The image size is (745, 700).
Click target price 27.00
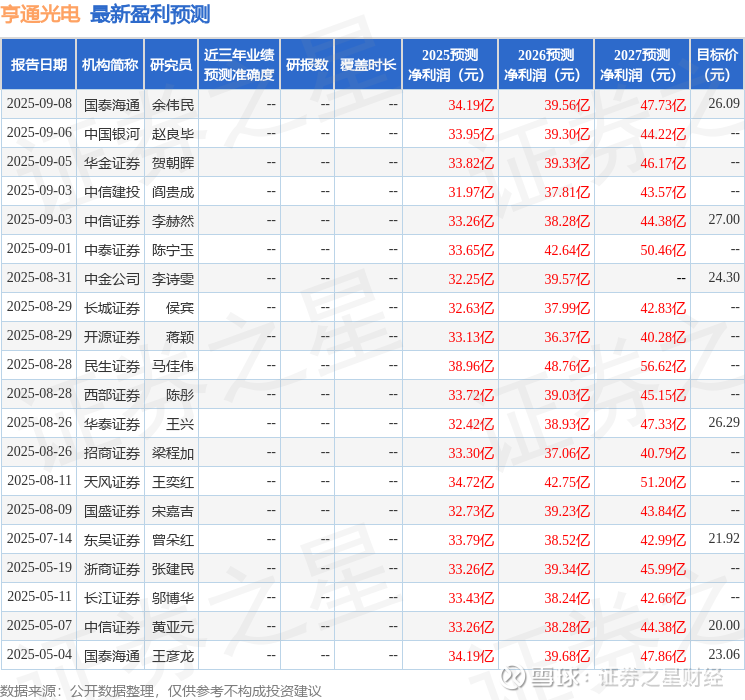pyautogui.click(x=724, y=220)
